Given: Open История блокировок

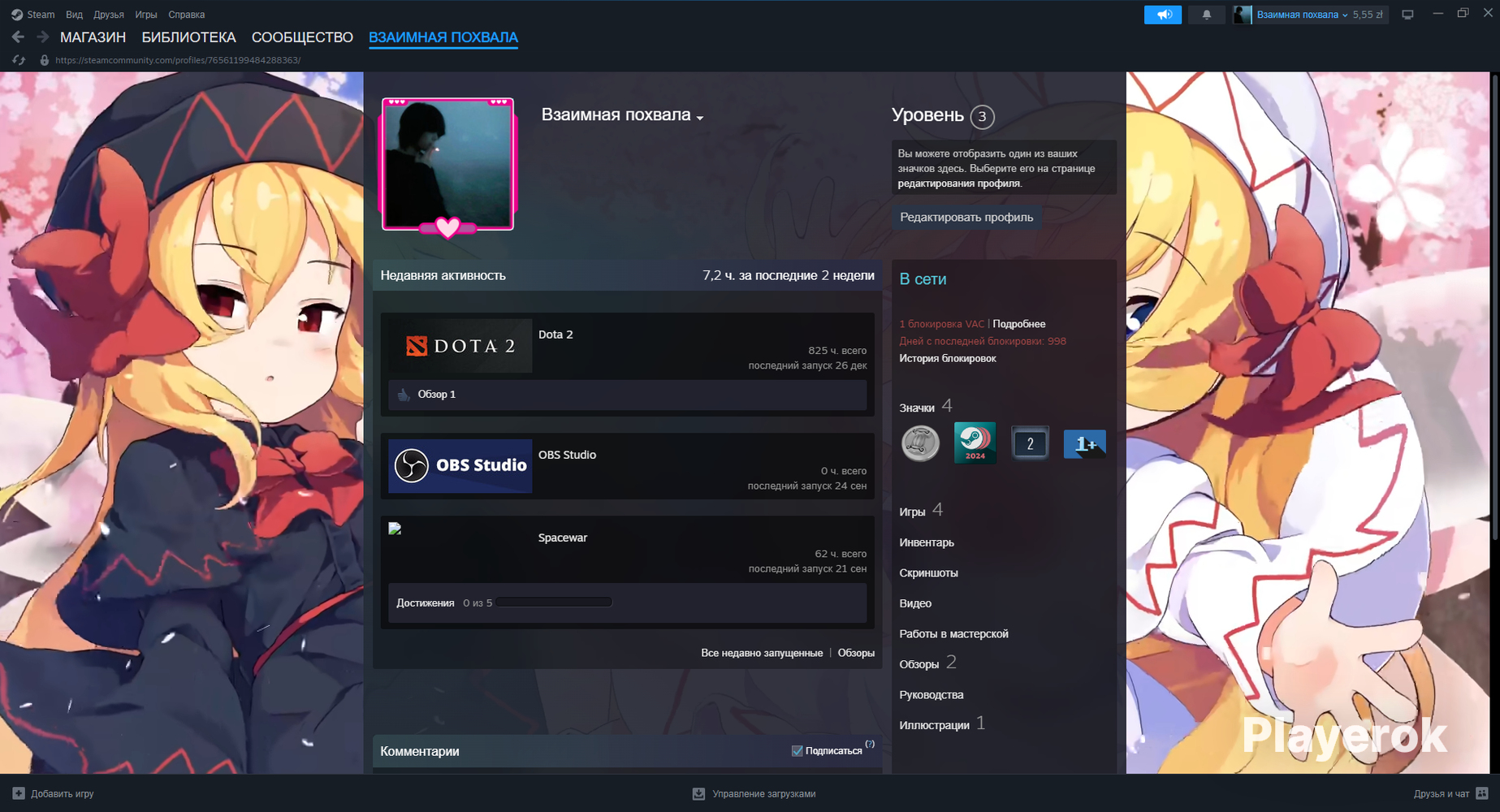Looking at the screenshot, I should [948, 358].
